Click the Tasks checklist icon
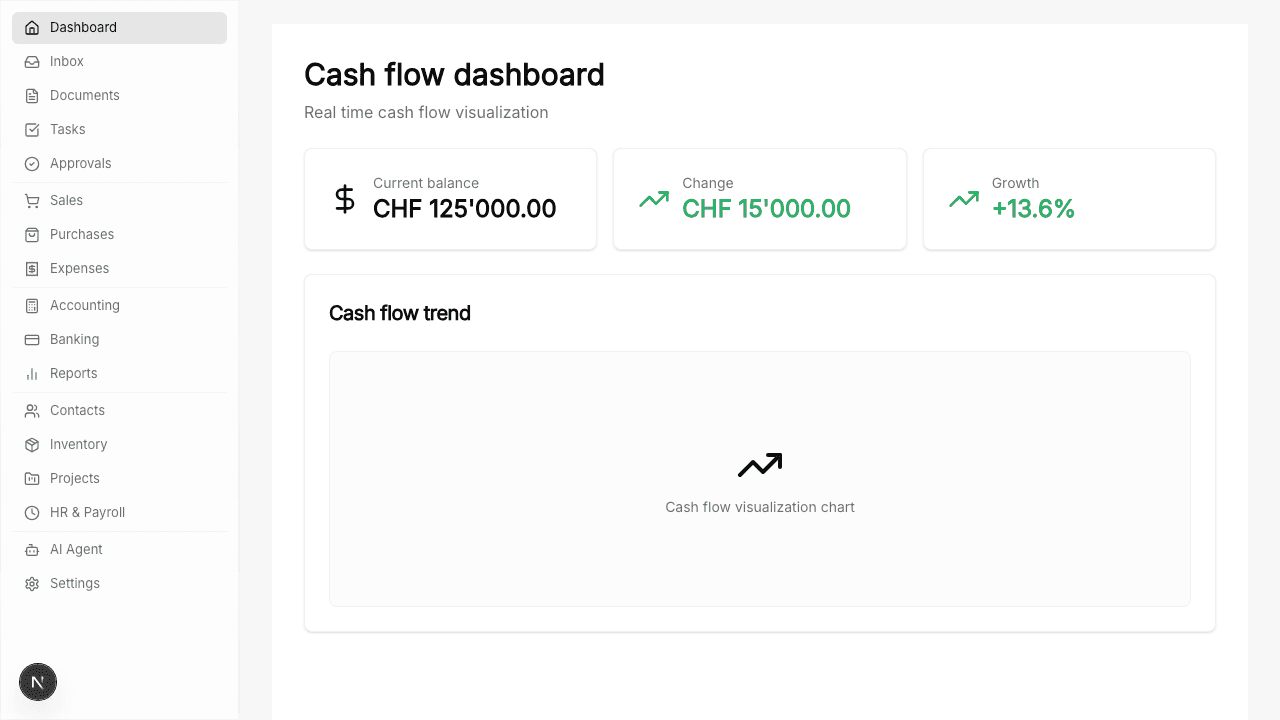This screenshot has width=1280, height=720. point(33,129)
